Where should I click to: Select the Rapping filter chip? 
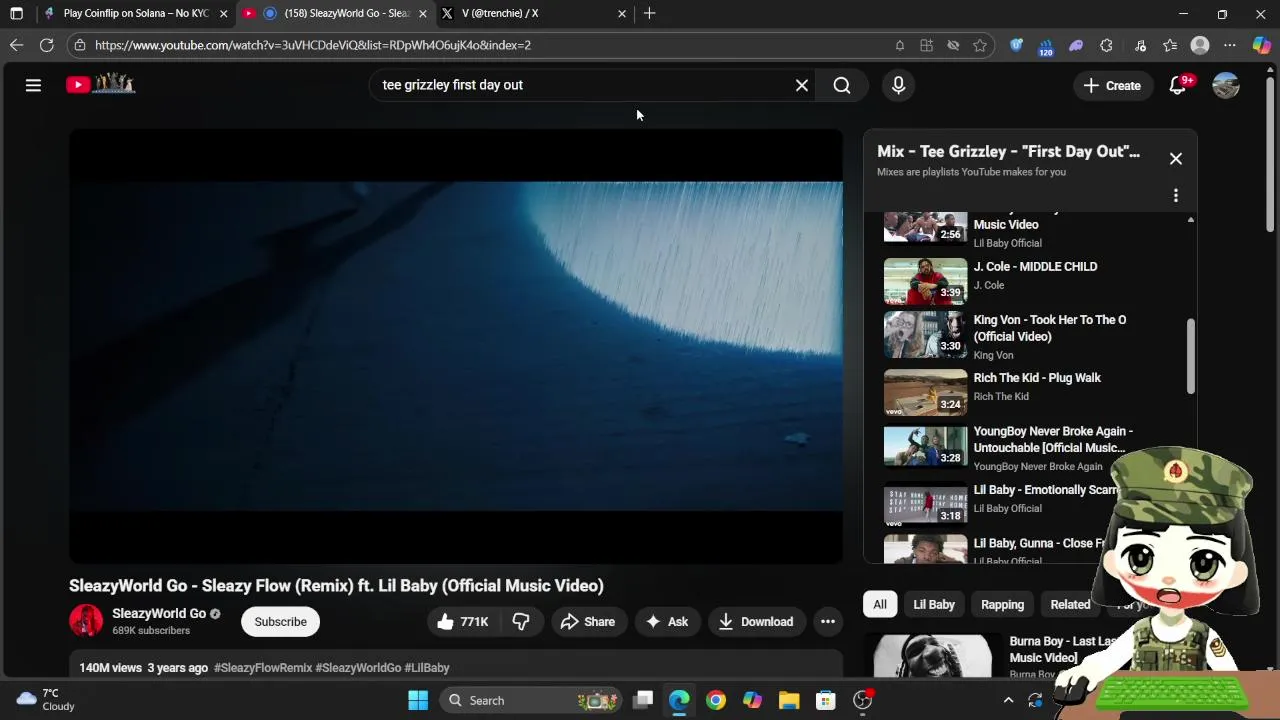coord(1002,604)
